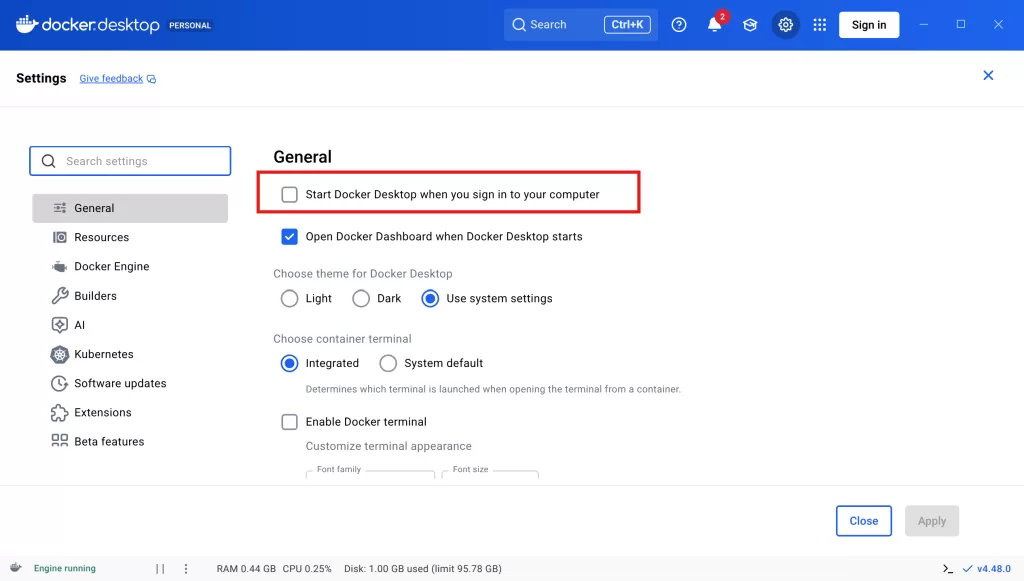Open the Give feedback link
Screen dimensions: 1024x581
click(x=111, y=79)
